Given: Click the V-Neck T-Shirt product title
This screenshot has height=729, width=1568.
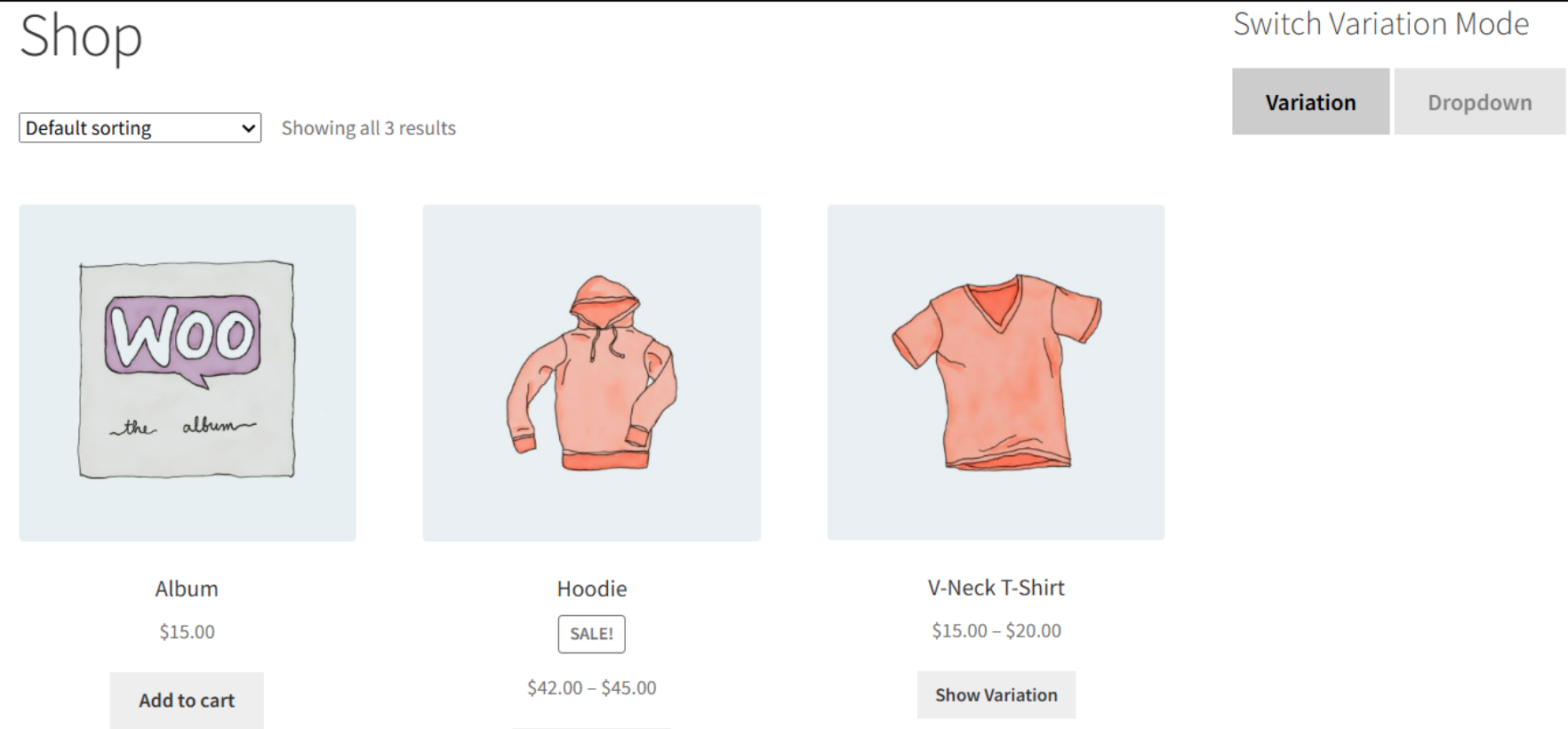Looking at the screenshot, I should (996, 588).
